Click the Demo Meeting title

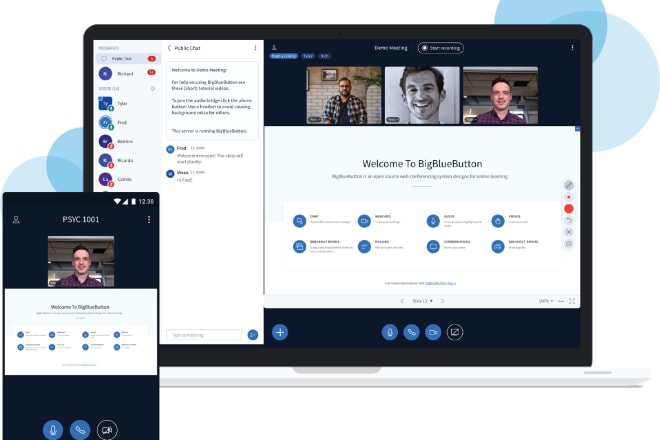391,48
